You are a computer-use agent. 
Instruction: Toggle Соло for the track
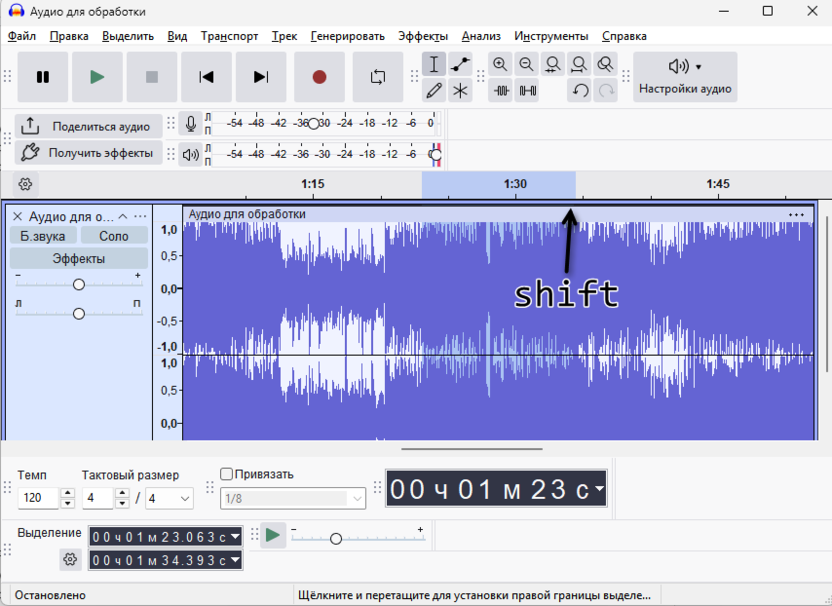[114, 236]
